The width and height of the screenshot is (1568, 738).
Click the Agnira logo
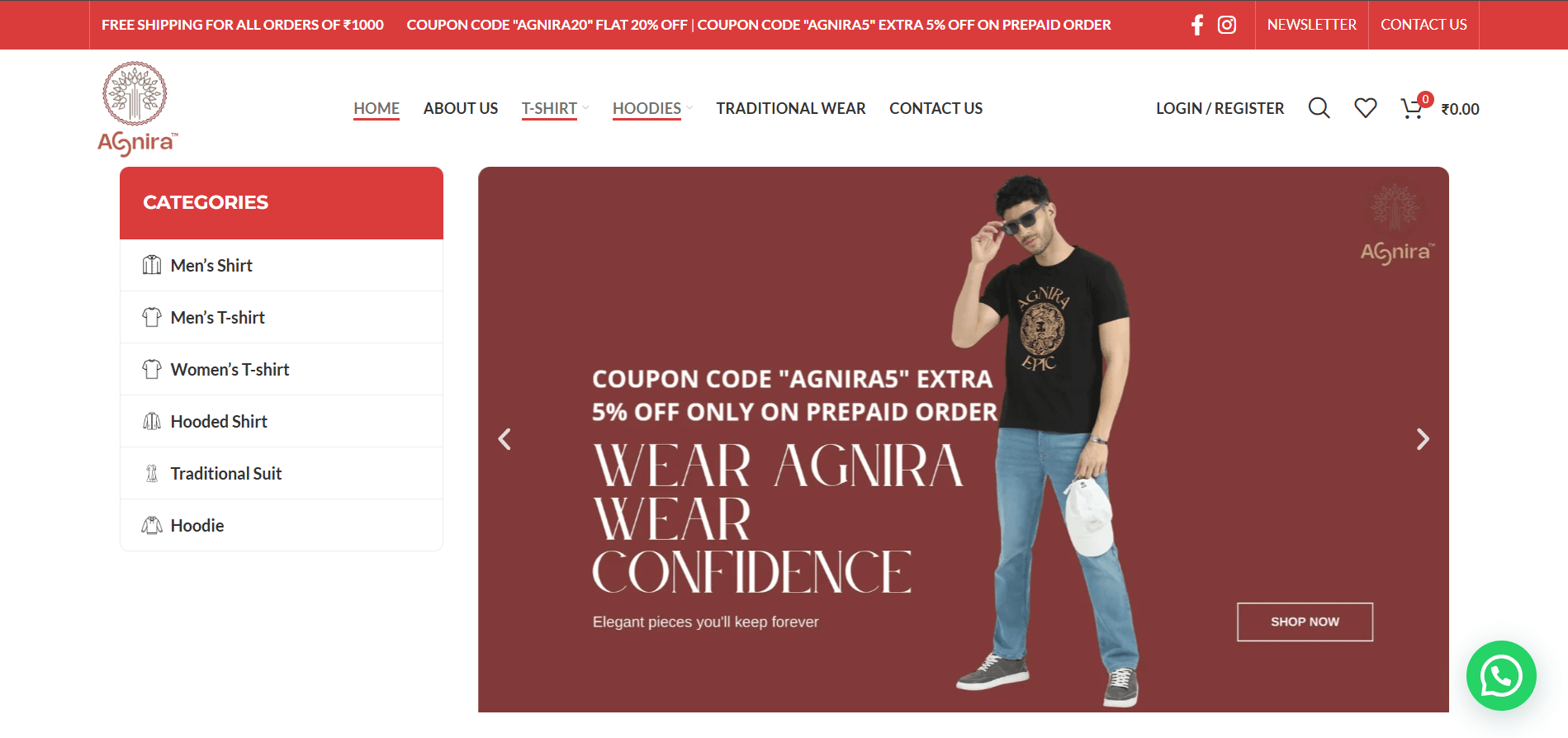(136, 108)
